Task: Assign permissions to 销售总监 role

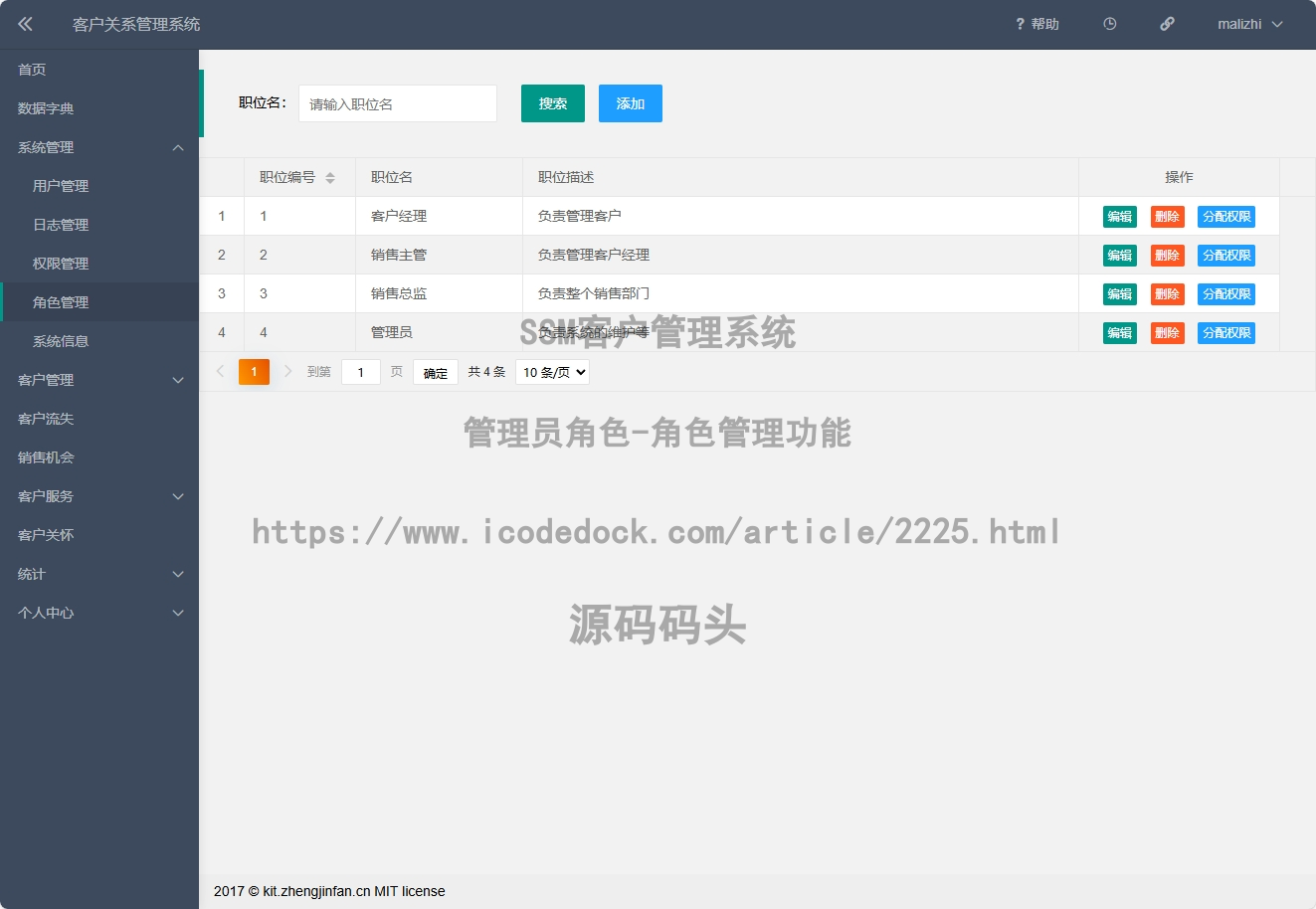Action: 1226,294
